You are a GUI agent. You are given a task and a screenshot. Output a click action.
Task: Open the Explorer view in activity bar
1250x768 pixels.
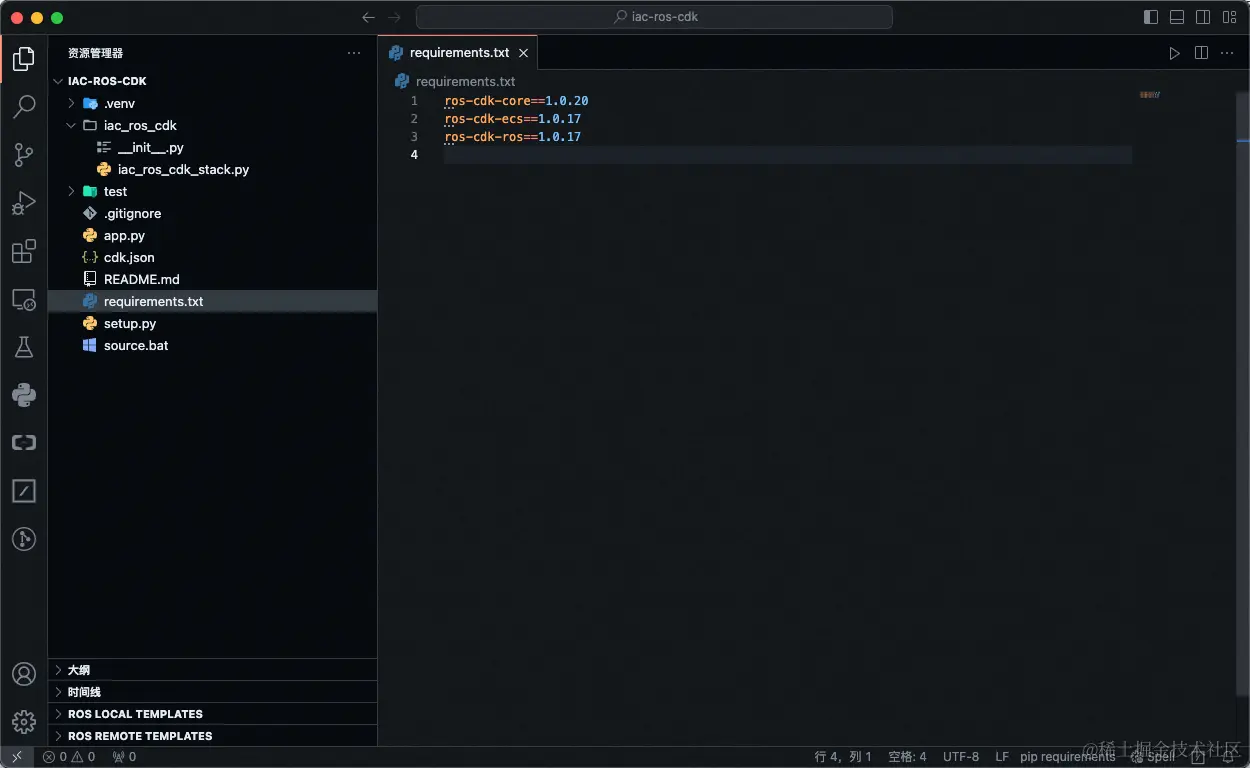24,59
